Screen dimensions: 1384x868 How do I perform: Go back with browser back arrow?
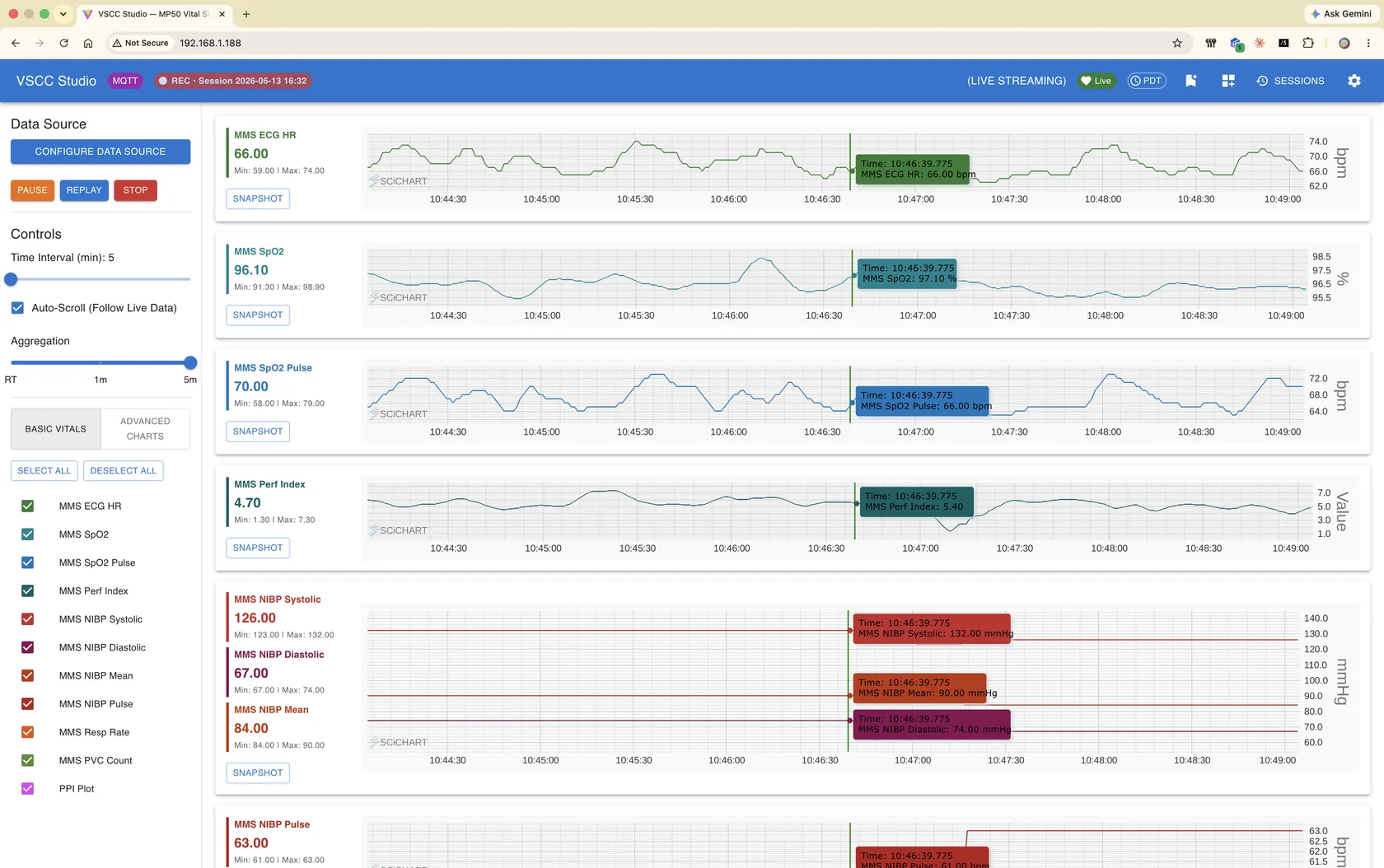pos(16,43)
